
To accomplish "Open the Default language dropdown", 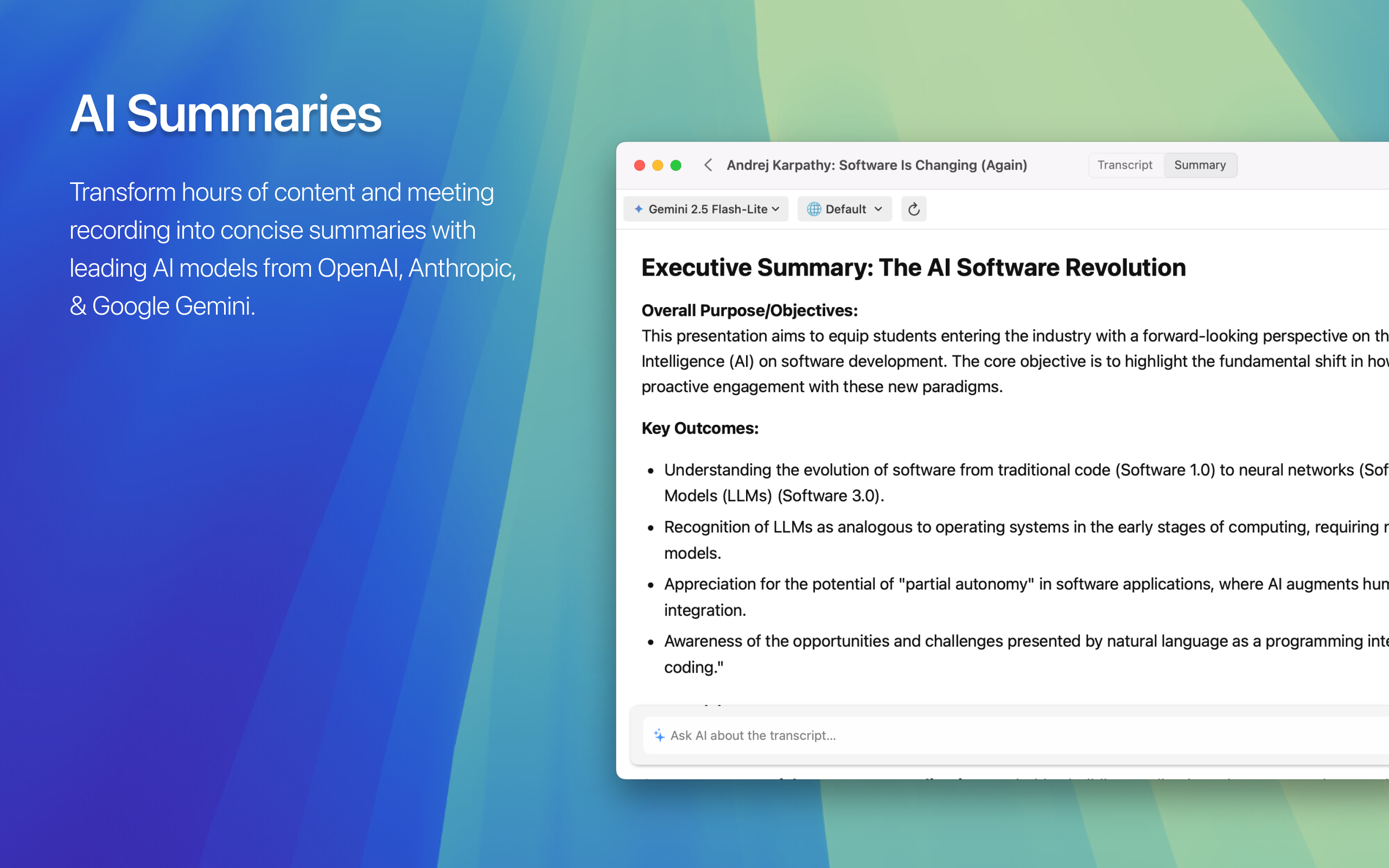I will pyautogui.click(x=844, y=209).
